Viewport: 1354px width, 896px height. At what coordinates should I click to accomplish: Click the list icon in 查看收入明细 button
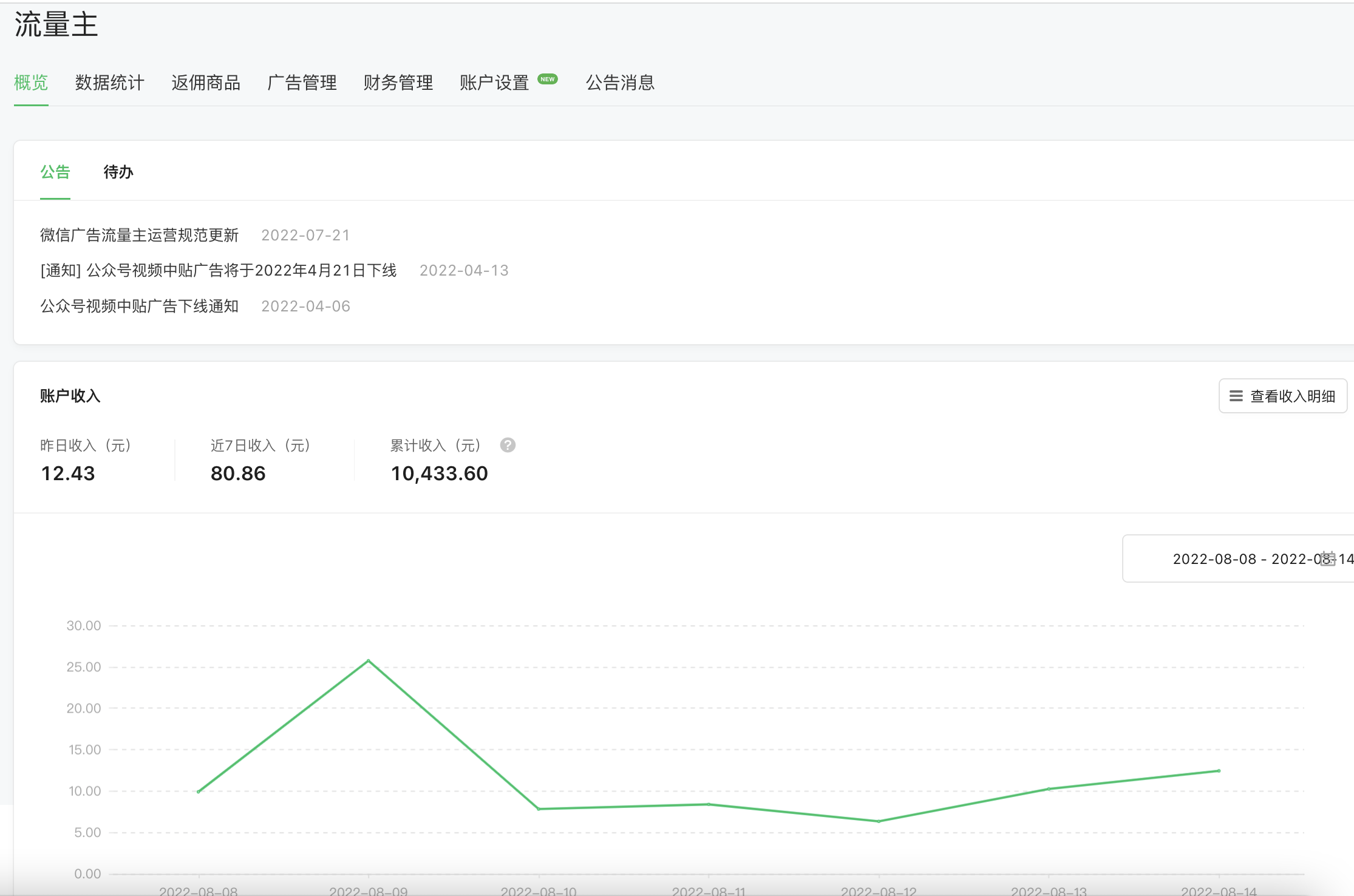tap(1236, 396)
